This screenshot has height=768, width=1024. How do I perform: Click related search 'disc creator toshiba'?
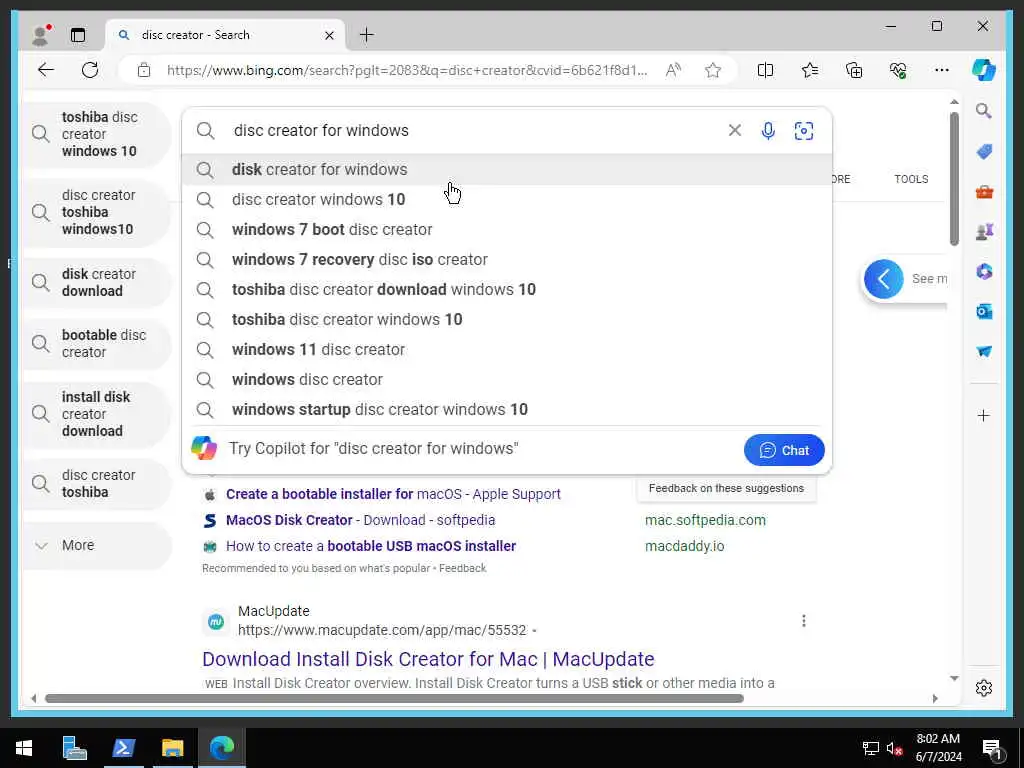point(97,484)
